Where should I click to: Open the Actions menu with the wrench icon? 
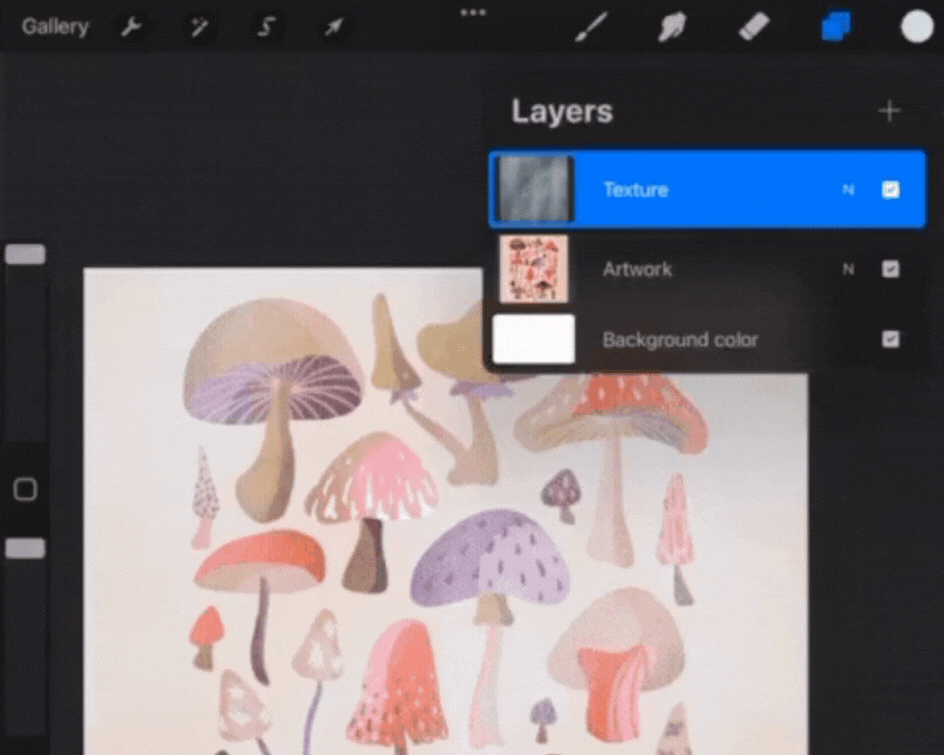[131, 26]
